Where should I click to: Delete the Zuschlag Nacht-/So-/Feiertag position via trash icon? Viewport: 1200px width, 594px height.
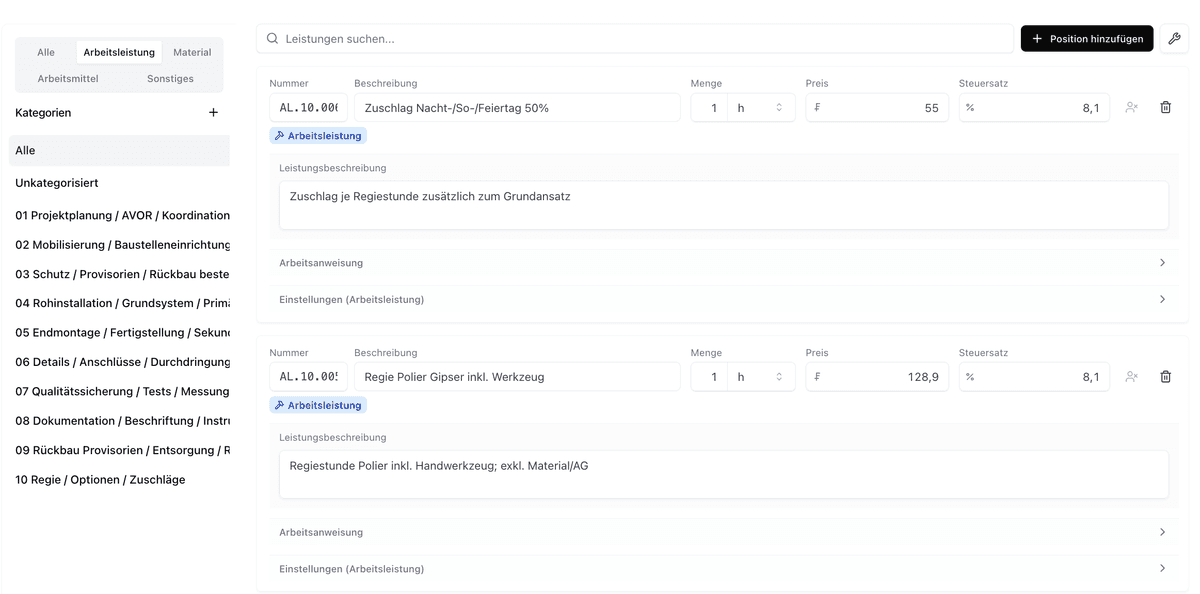pos(1165,107)
